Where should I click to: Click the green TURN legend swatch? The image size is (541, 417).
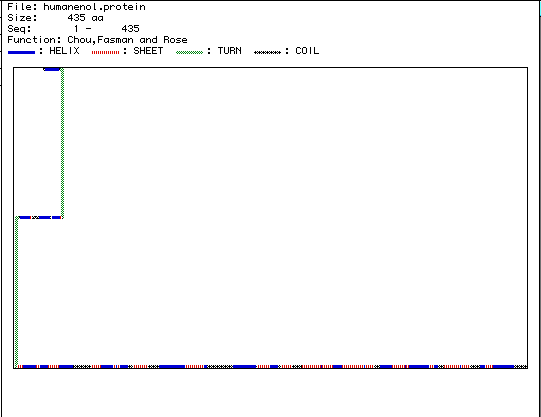189,52
